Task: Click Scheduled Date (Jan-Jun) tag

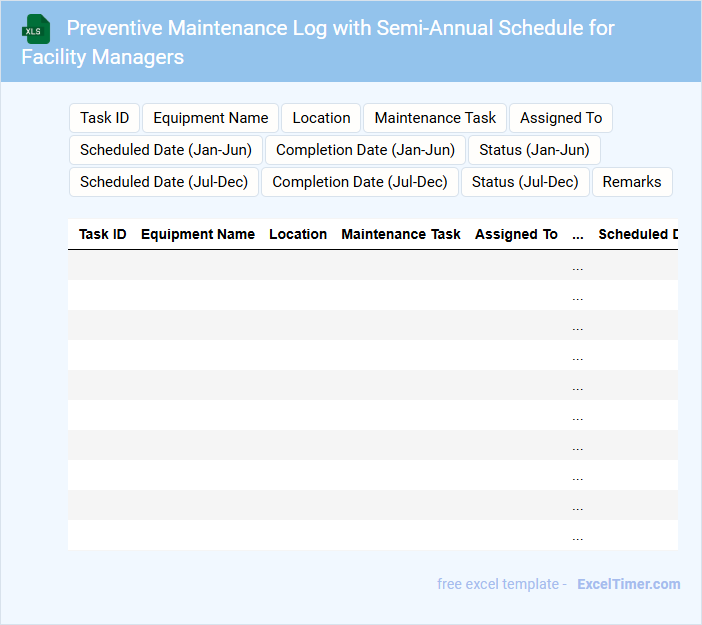Action: pos(165,150)
